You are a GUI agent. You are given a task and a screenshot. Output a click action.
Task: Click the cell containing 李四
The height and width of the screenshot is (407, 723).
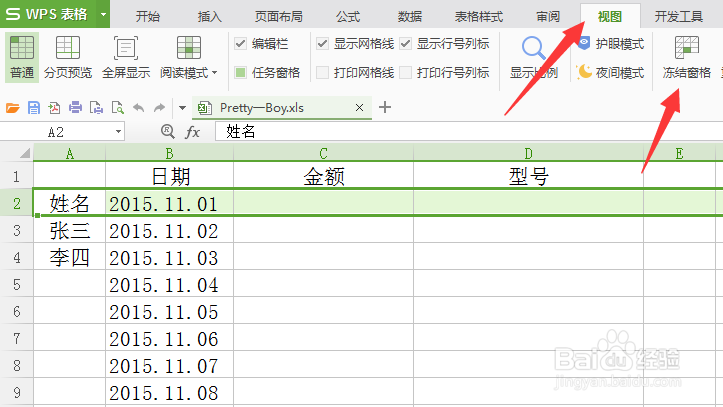(70, 257)
